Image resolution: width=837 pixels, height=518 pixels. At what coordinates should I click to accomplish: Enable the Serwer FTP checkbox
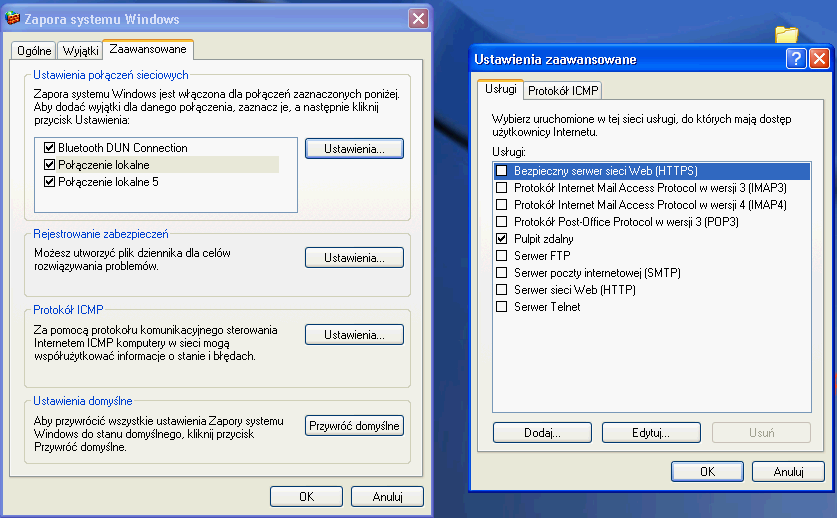coord(501,256)
